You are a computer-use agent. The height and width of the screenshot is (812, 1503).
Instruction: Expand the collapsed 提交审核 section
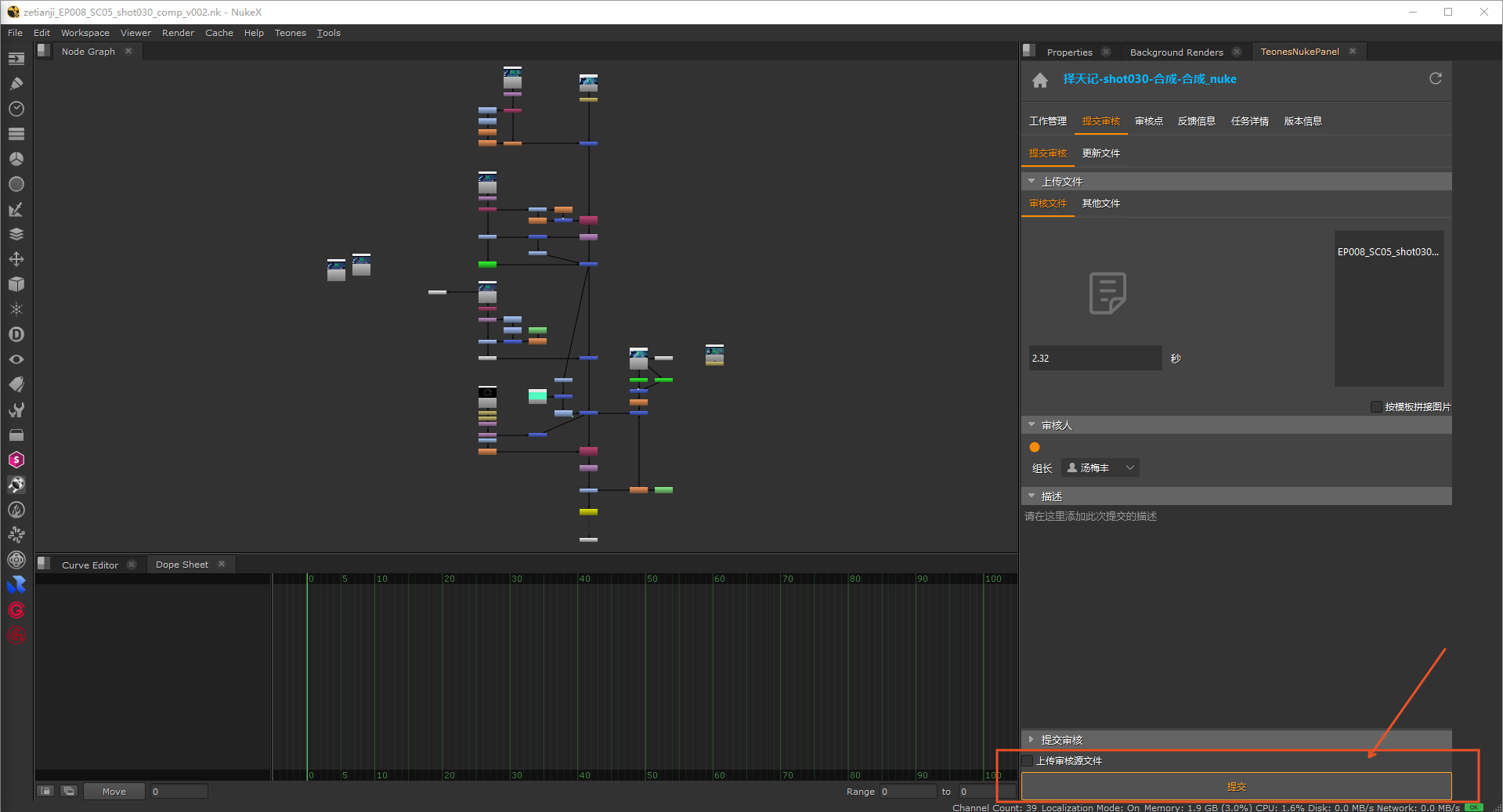[1032, 739]
